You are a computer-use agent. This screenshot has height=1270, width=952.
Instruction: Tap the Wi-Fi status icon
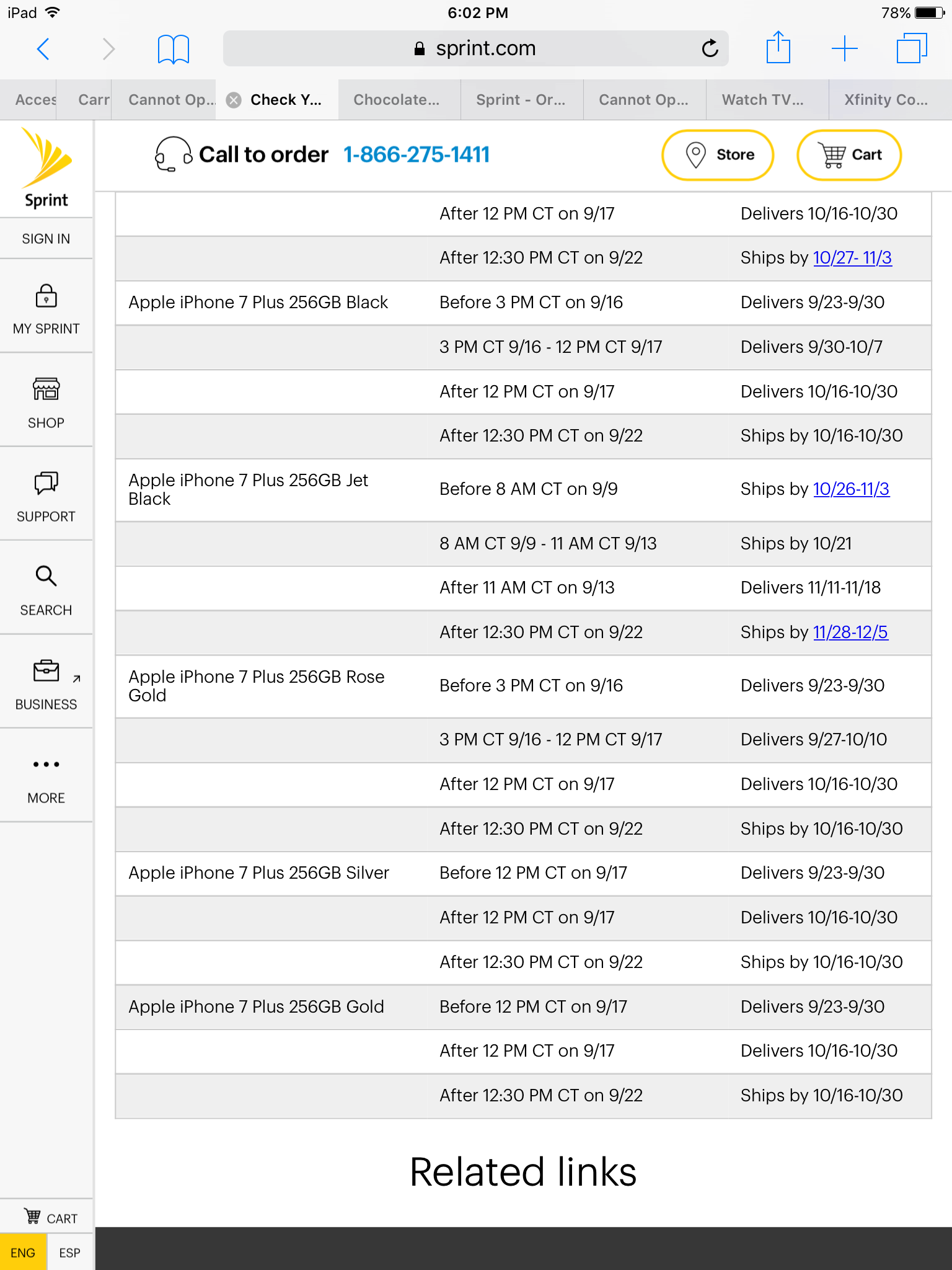53,12
